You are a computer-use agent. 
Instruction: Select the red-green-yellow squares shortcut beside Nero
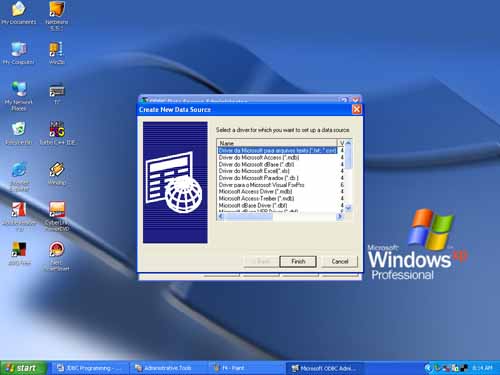point(19,253)
